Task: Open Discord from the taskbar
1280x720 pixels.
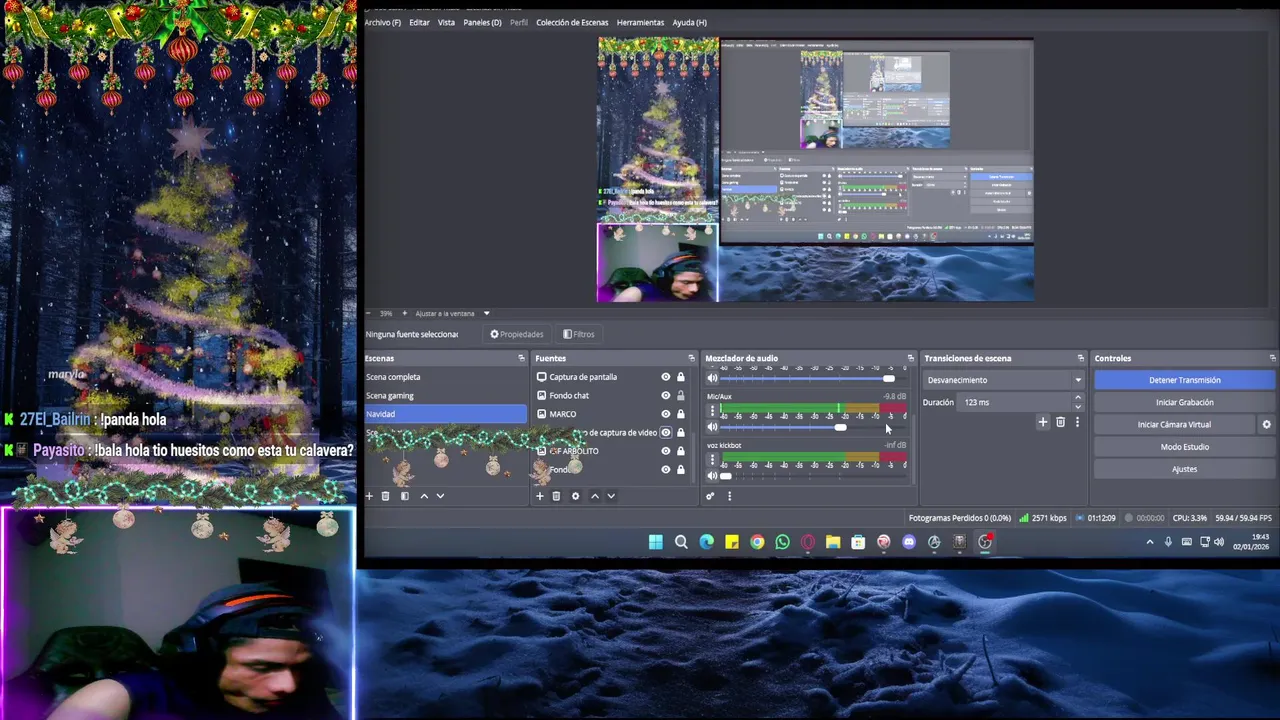Action: point(909,542)
